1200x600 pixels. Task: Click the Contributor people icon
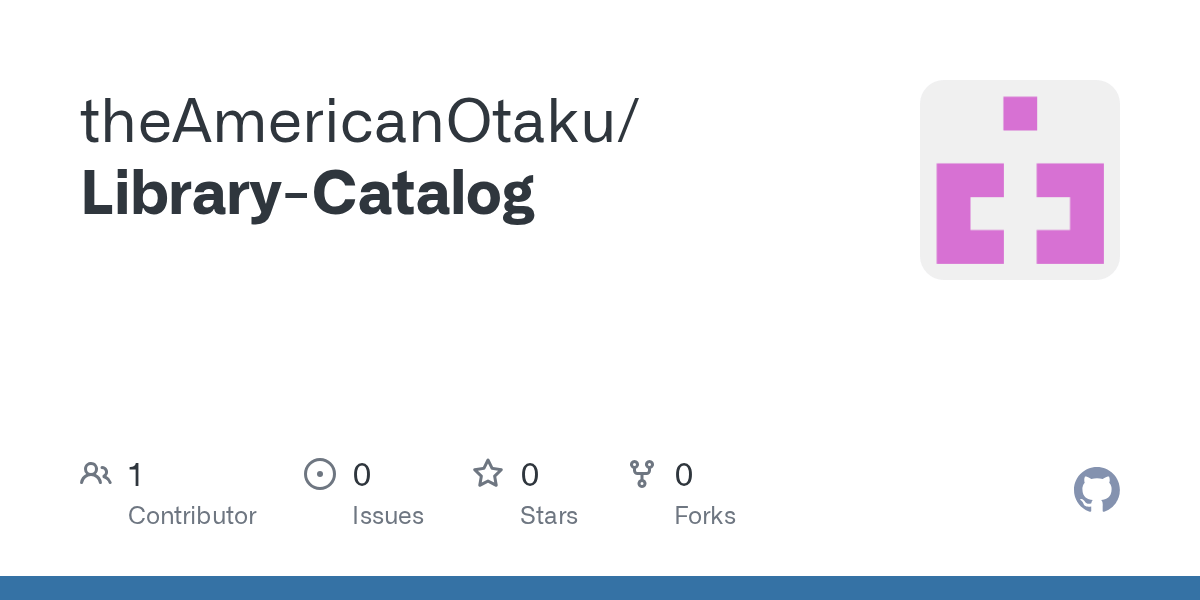pos(96,473)
